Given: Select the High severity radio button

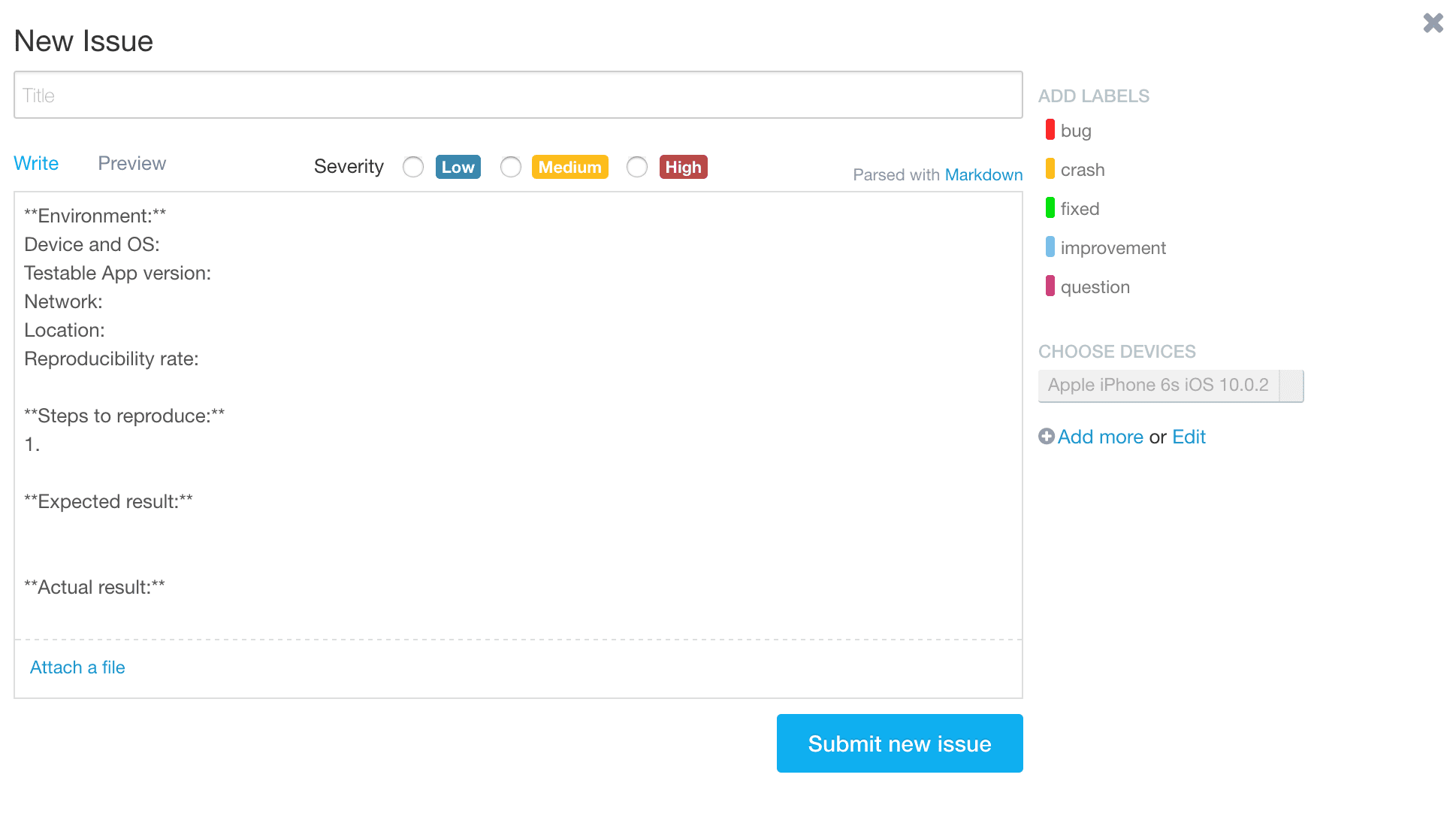Looking at the screenshot, I should coord(636,167).
